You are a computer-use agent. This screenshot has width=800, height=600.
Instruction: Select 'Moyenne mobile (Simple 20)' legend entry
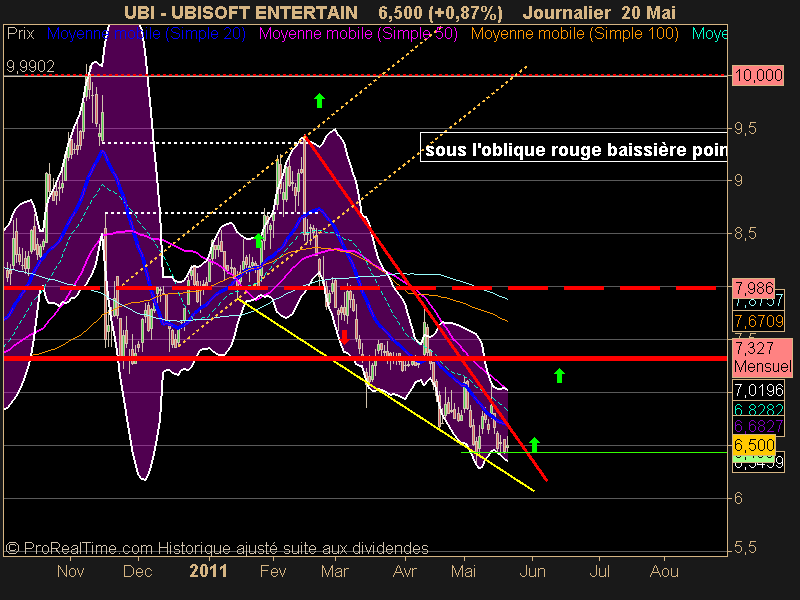[146, 34]
